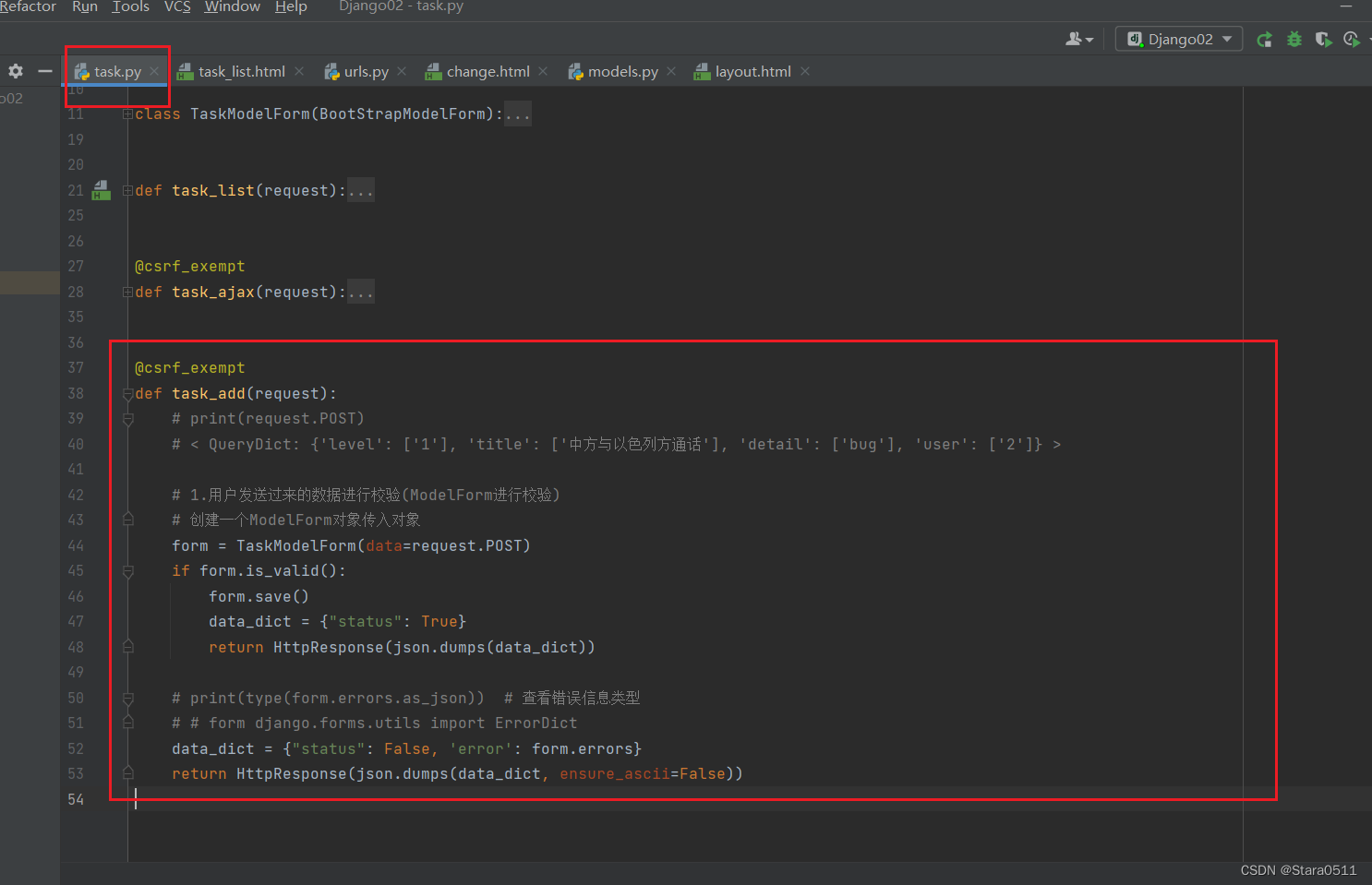Close the urls.py tab
The height and width of the screenshot is (885, 1372).
[x=402, y=71]
